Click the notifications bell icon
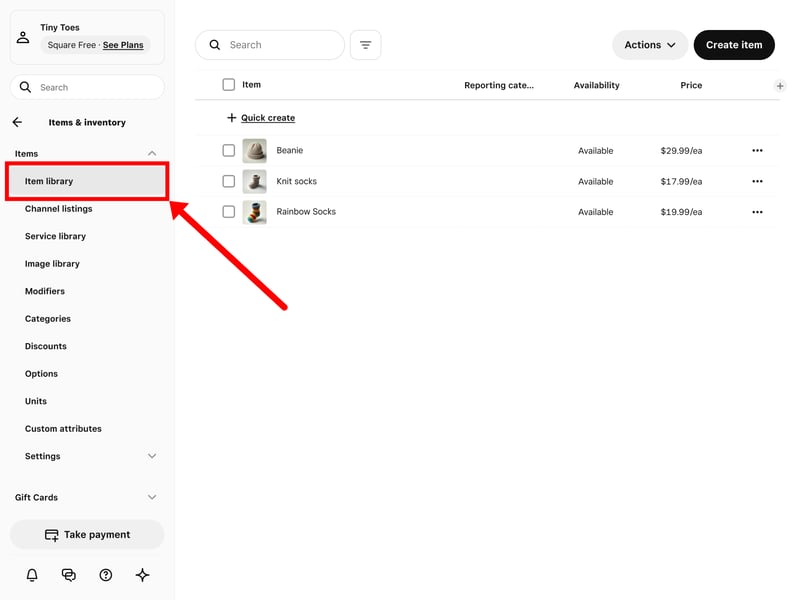The height and width of the screenshot is (600, 800). click(32, 575)
